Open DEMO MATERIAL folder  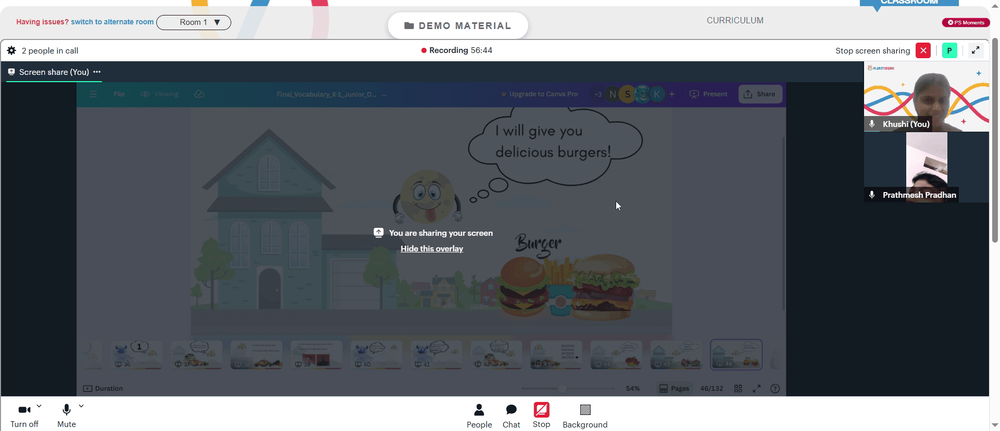coord(458,26)
